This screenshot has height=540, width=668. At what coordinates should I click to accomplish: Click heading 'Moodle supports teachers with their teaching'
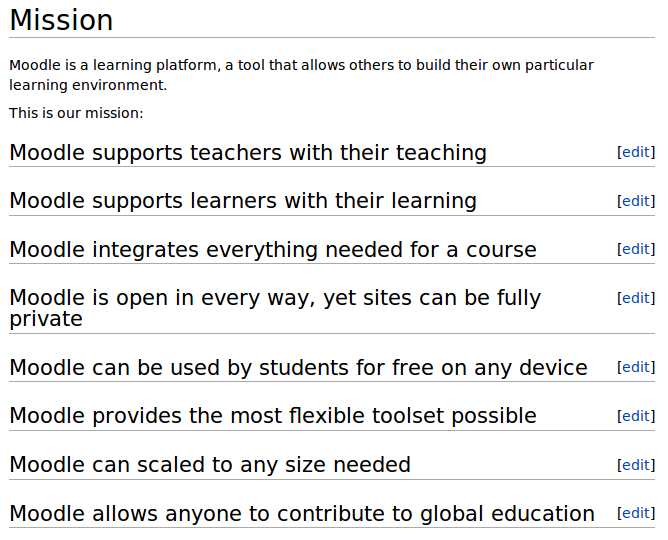(248, 152)
